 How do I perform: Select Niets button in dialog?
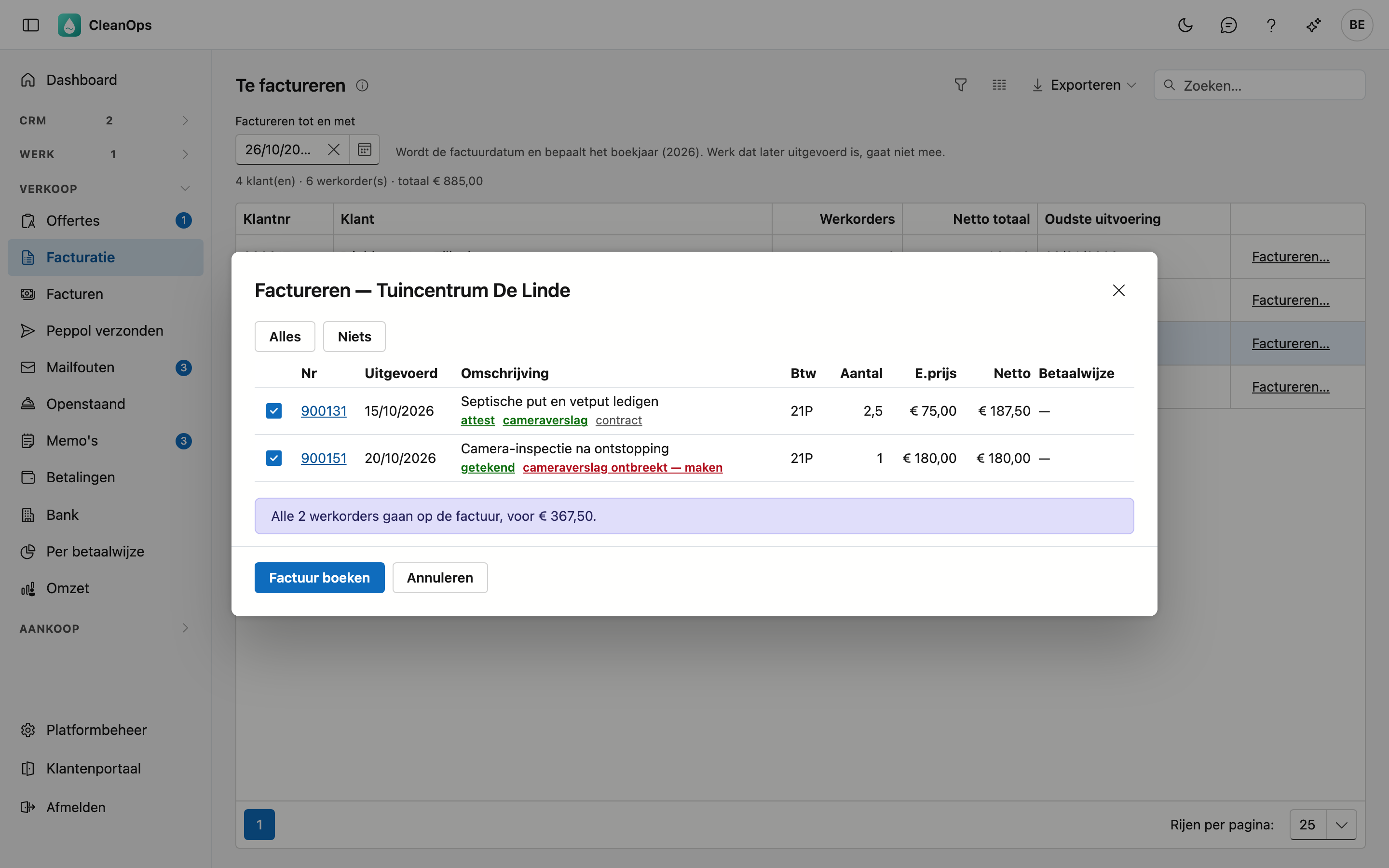point(354,337)
